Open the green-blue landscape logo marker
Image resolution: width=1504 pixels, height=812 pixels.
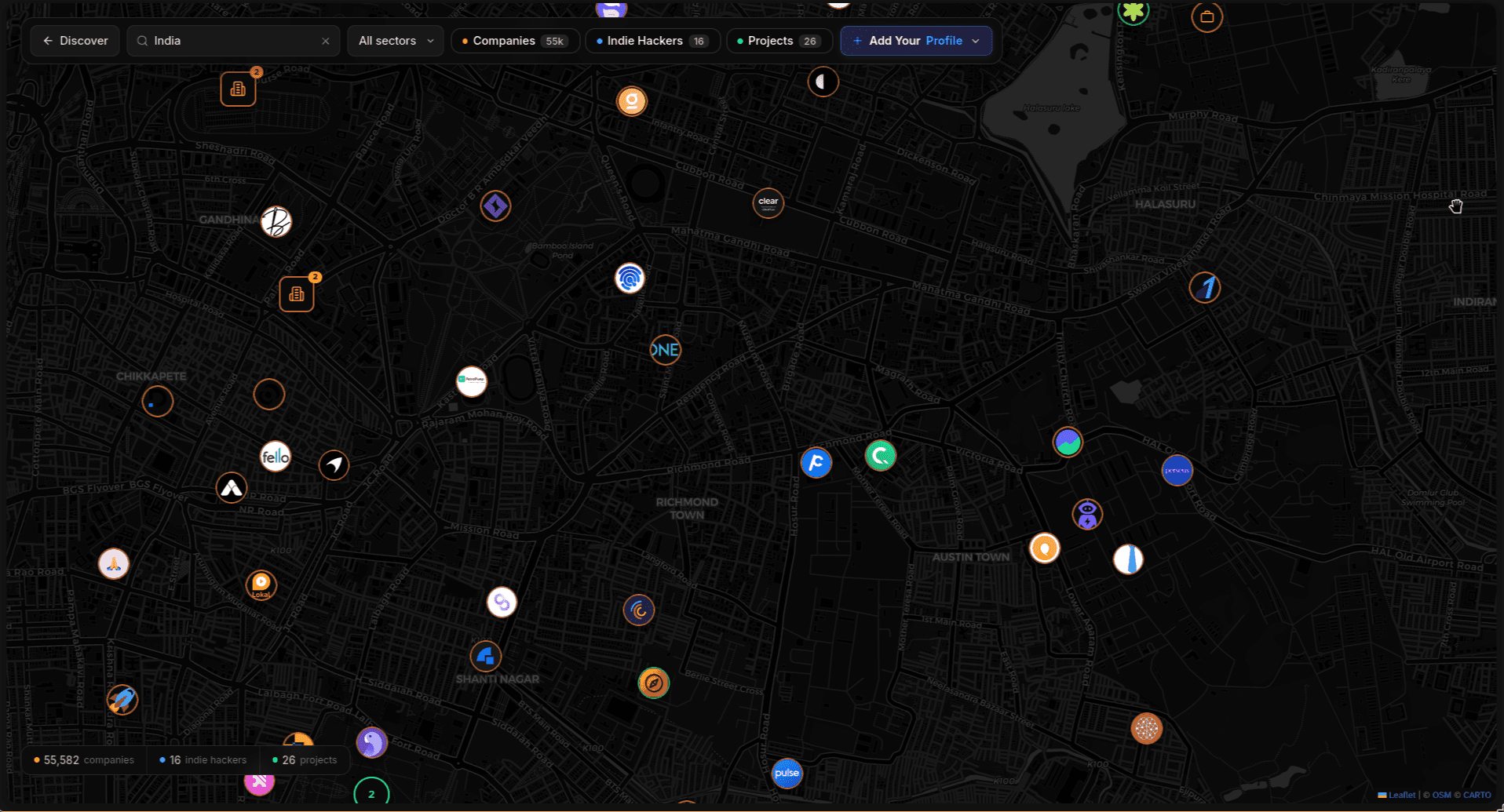pyautogui.click(x=1068, y=442)
